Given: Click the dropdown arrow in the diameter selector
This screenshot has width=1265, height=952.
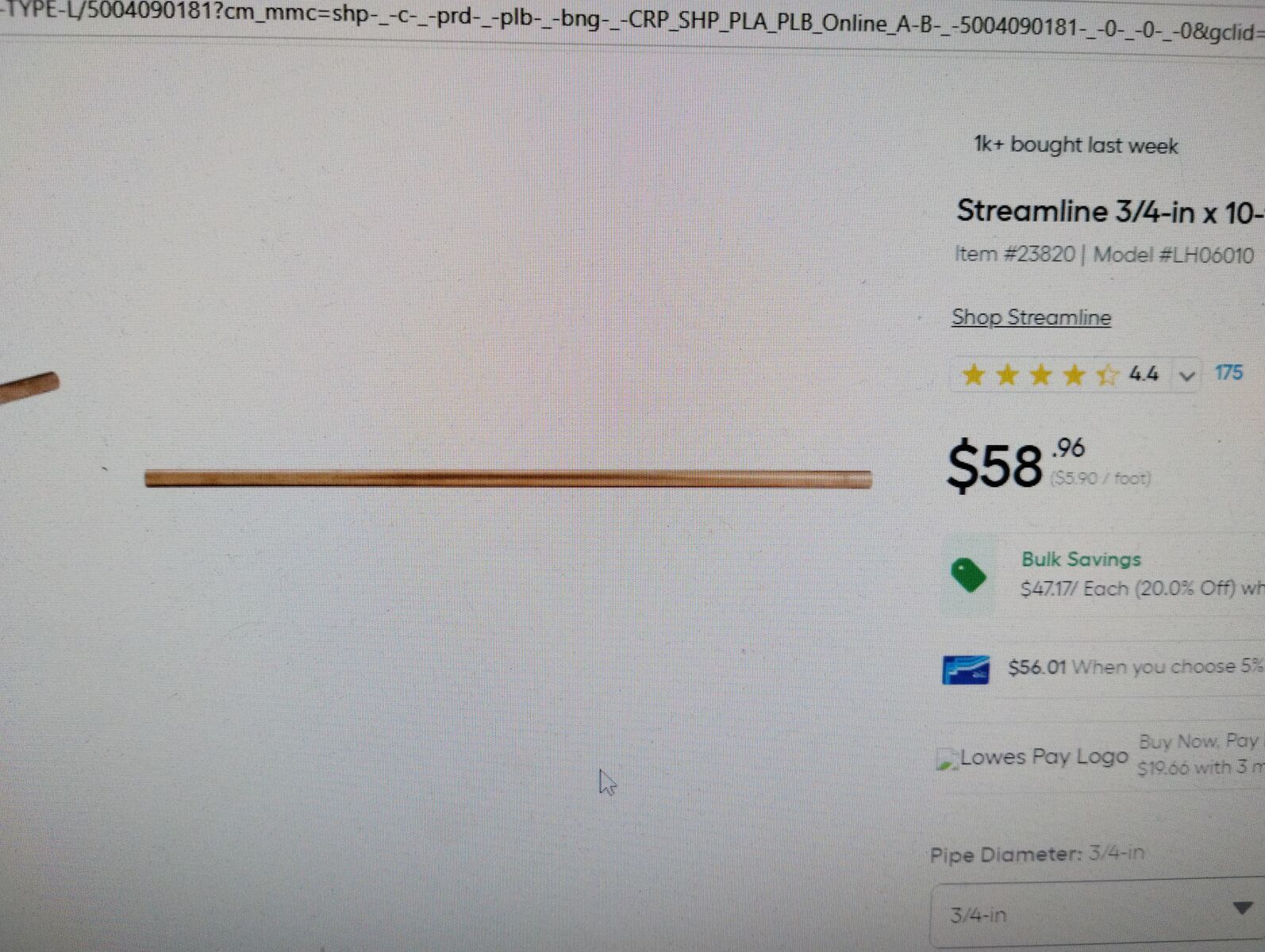Looking at the screenshot, I should point(1244,908).
